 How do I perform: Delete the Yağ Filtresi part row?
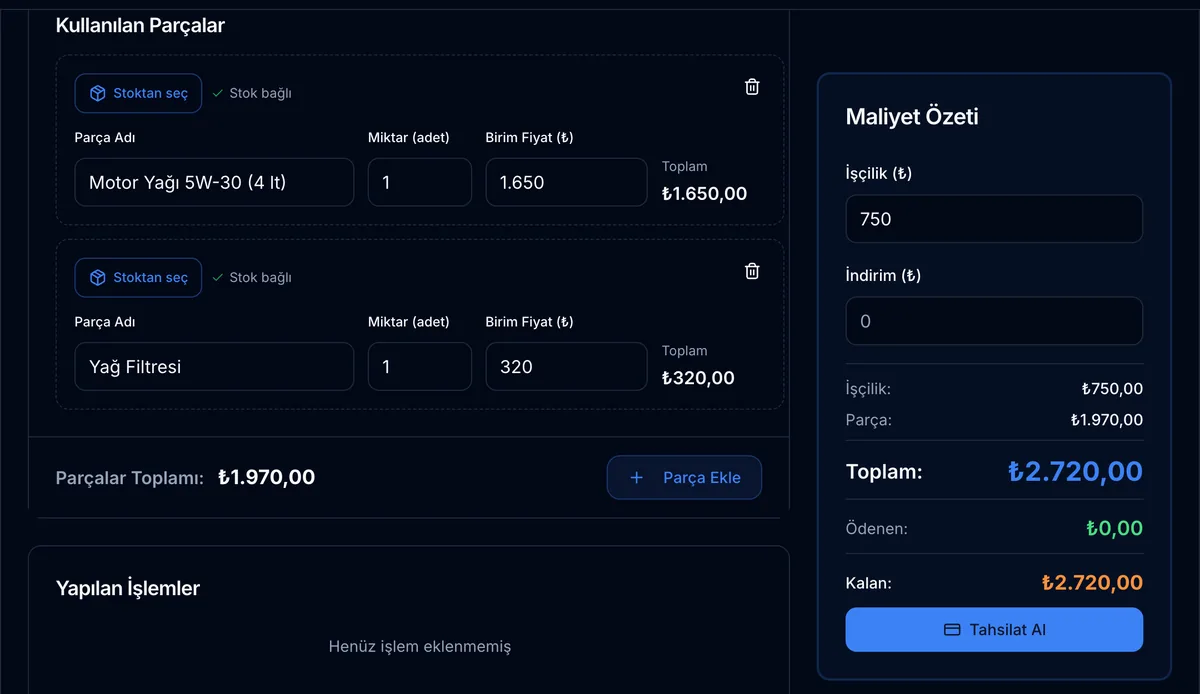[752, 271]
